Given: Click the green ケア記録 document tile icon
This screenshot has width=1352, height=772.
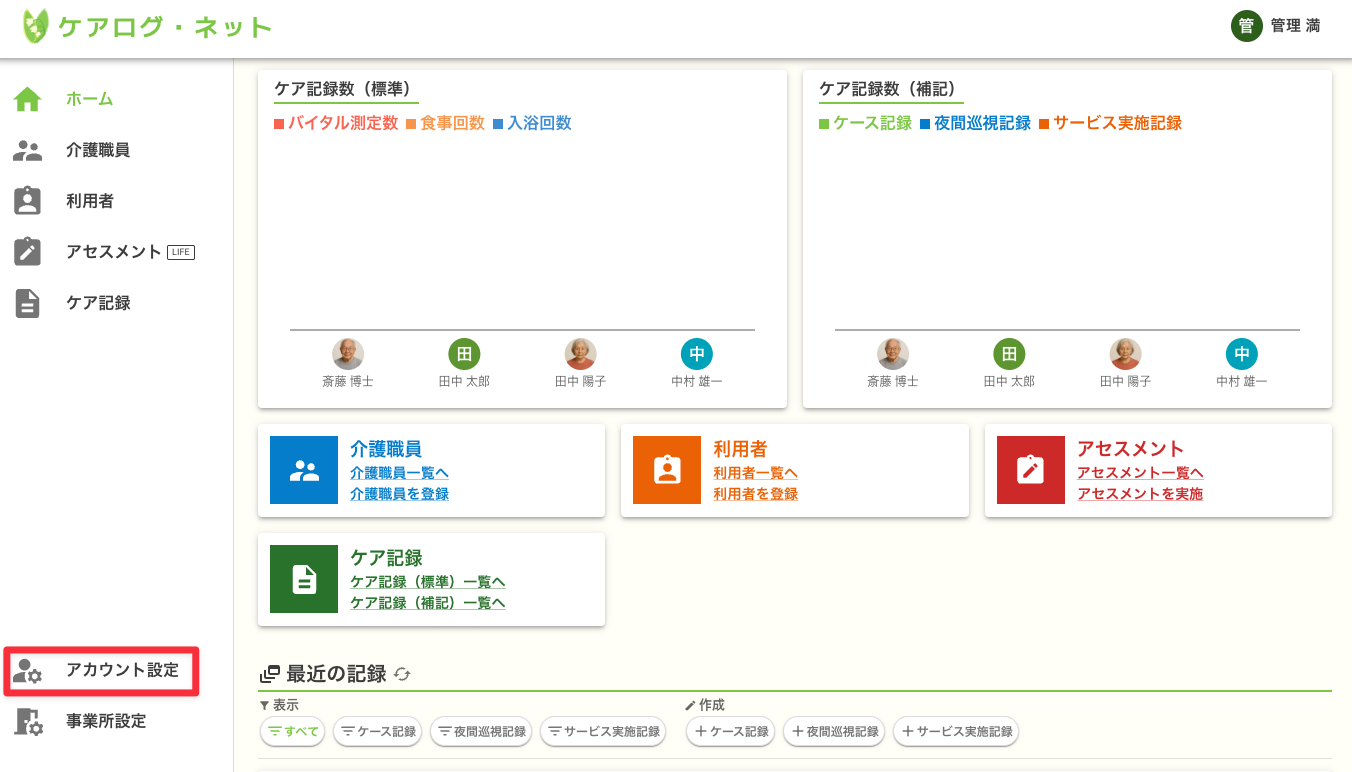Looking at the screenshot, I should 304,579.
